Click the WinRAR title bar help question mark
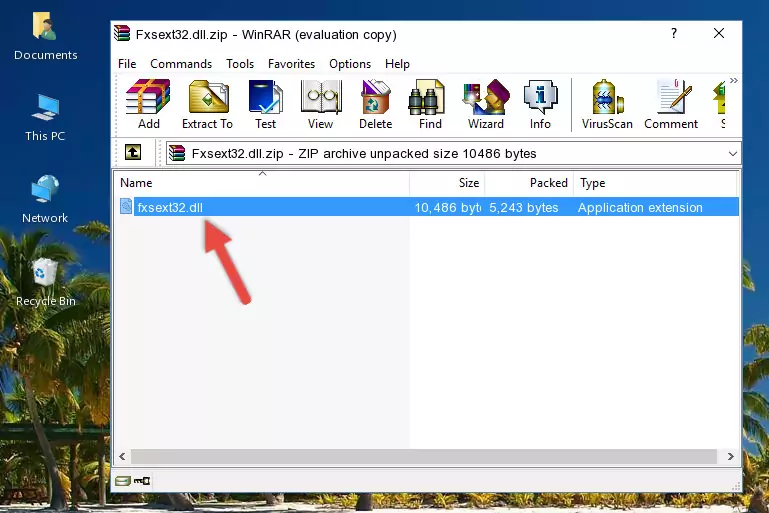 coord(674,33)
